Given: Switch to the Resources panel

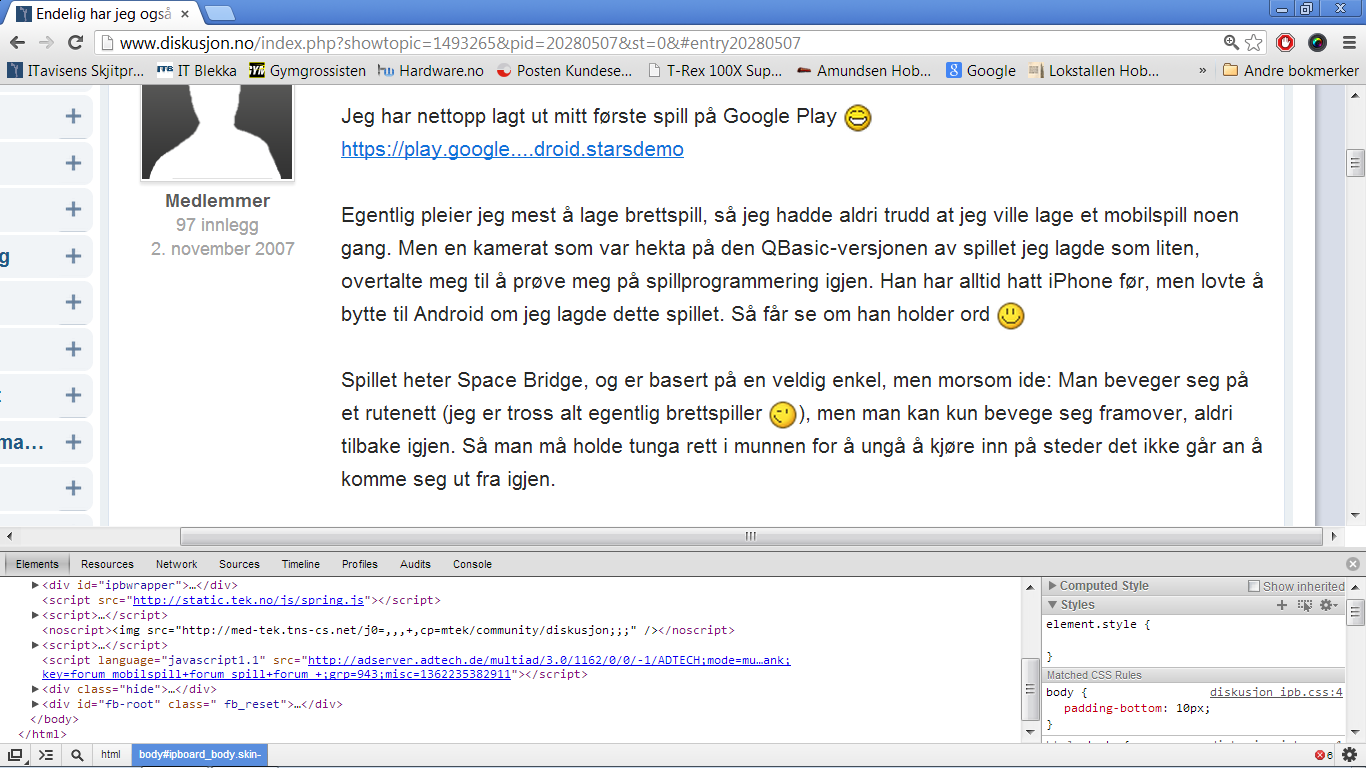Looking at the screenshot, I should 107,564.
